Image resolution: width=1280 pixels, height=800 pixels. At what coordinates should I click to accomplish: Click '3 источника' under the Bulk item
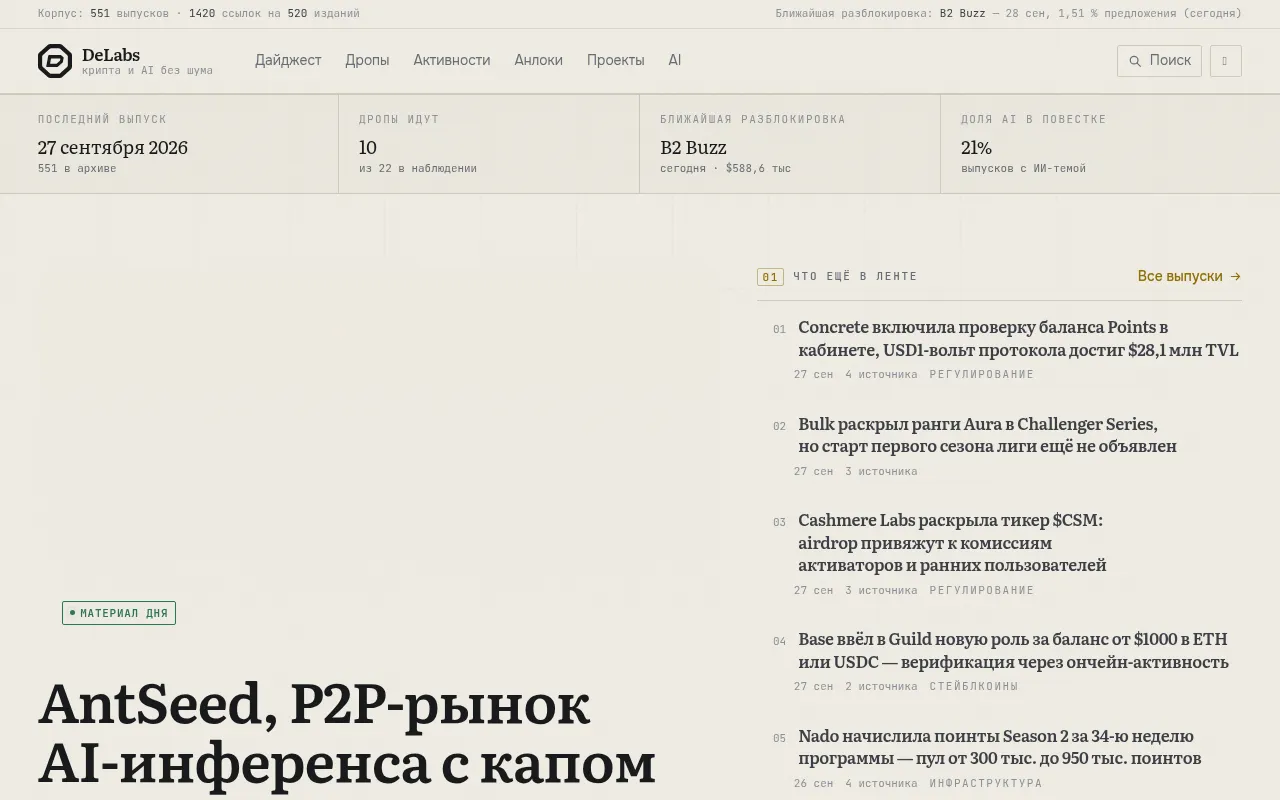coord(881,472)
